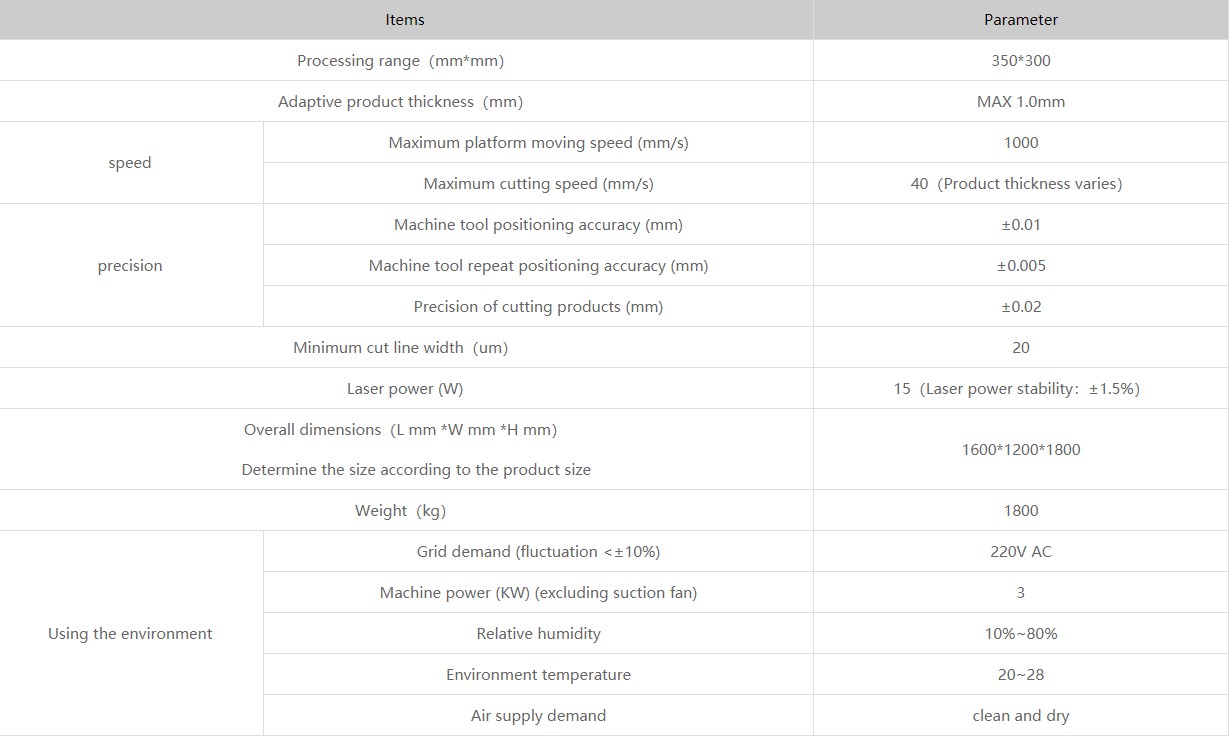Select "Machine tool repeat positioning accuracy" label
Image resolution: width=1231 pixels, height=739 pixels.
(x=538, y=266)
